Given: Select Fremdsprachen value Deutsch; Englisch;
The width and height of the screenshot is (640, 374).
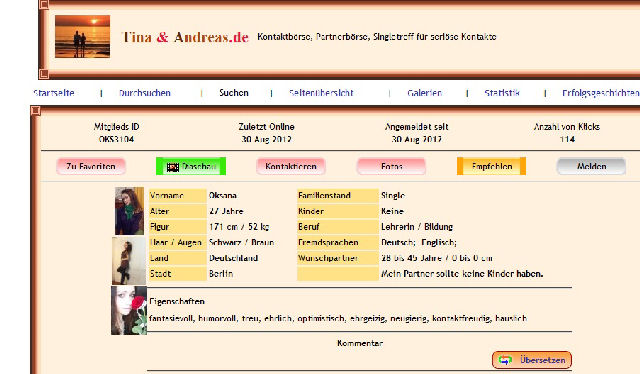Looking at the screenshot, I should tap(419, 242).
